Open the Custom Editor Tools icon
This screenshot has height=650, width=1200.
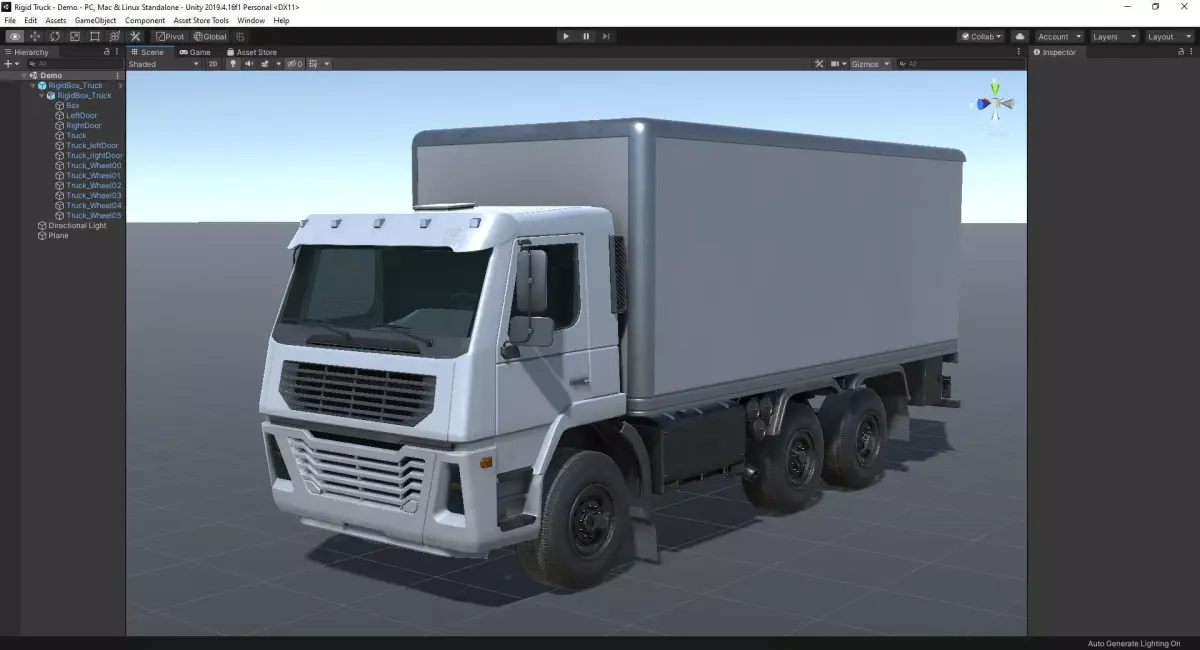coord(134,36)
